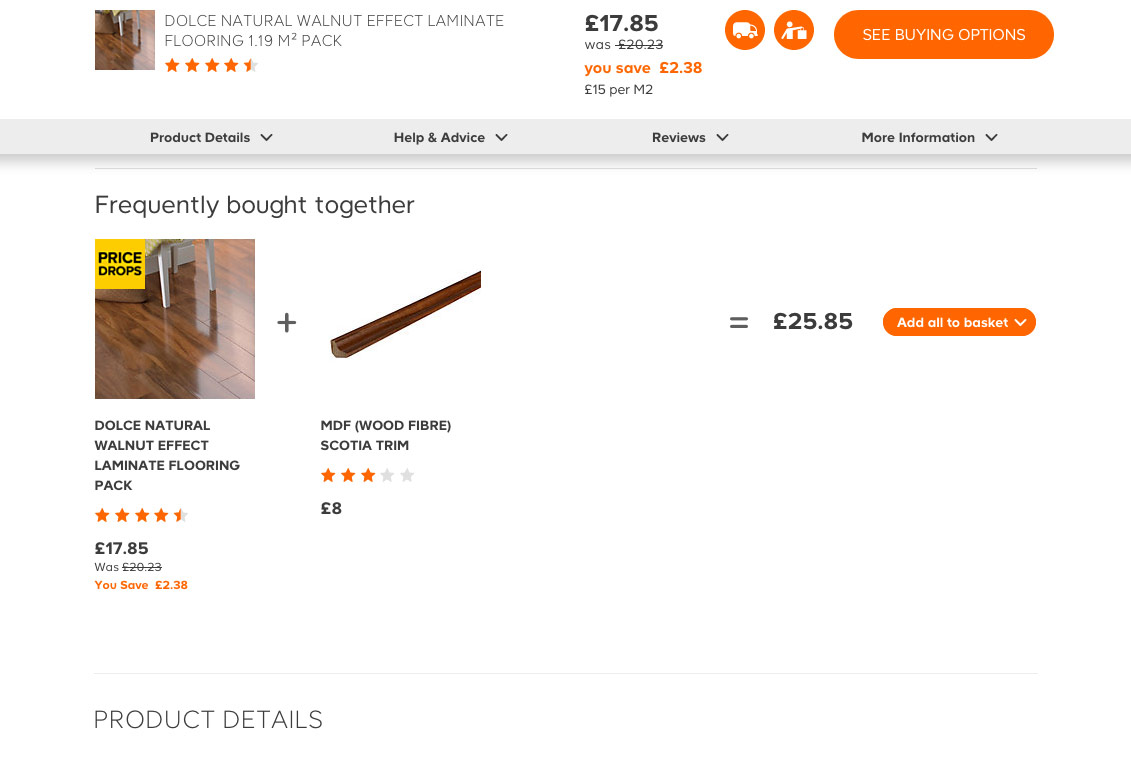The height and width of the screenshot is (768, 1131).
Task: Click See Buying Options button
Action: (x=943, y=35)
